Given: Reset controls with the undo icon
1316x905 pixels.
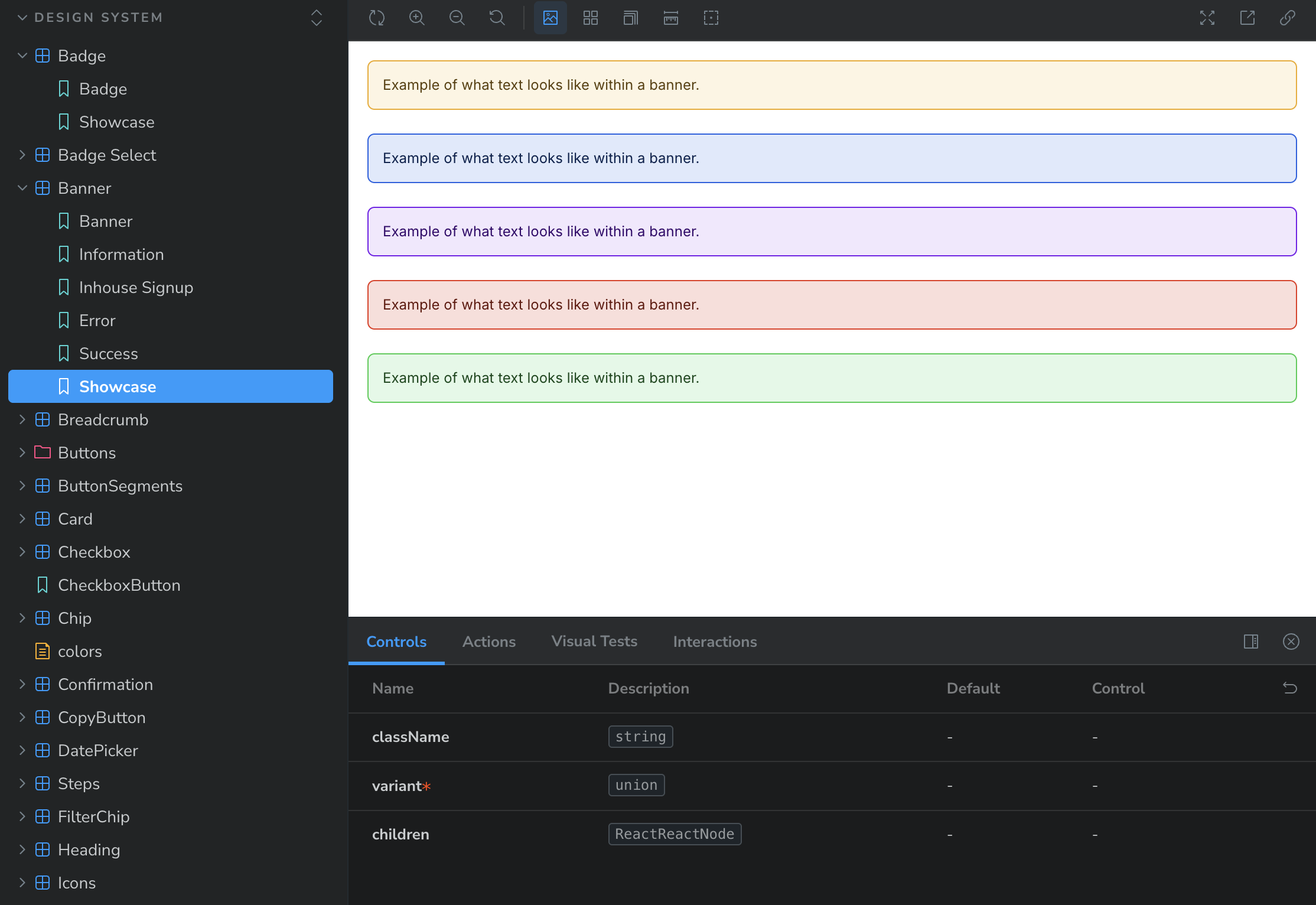Looking at the screenshot, I should pyautogui.click(x=1290, y=688).
